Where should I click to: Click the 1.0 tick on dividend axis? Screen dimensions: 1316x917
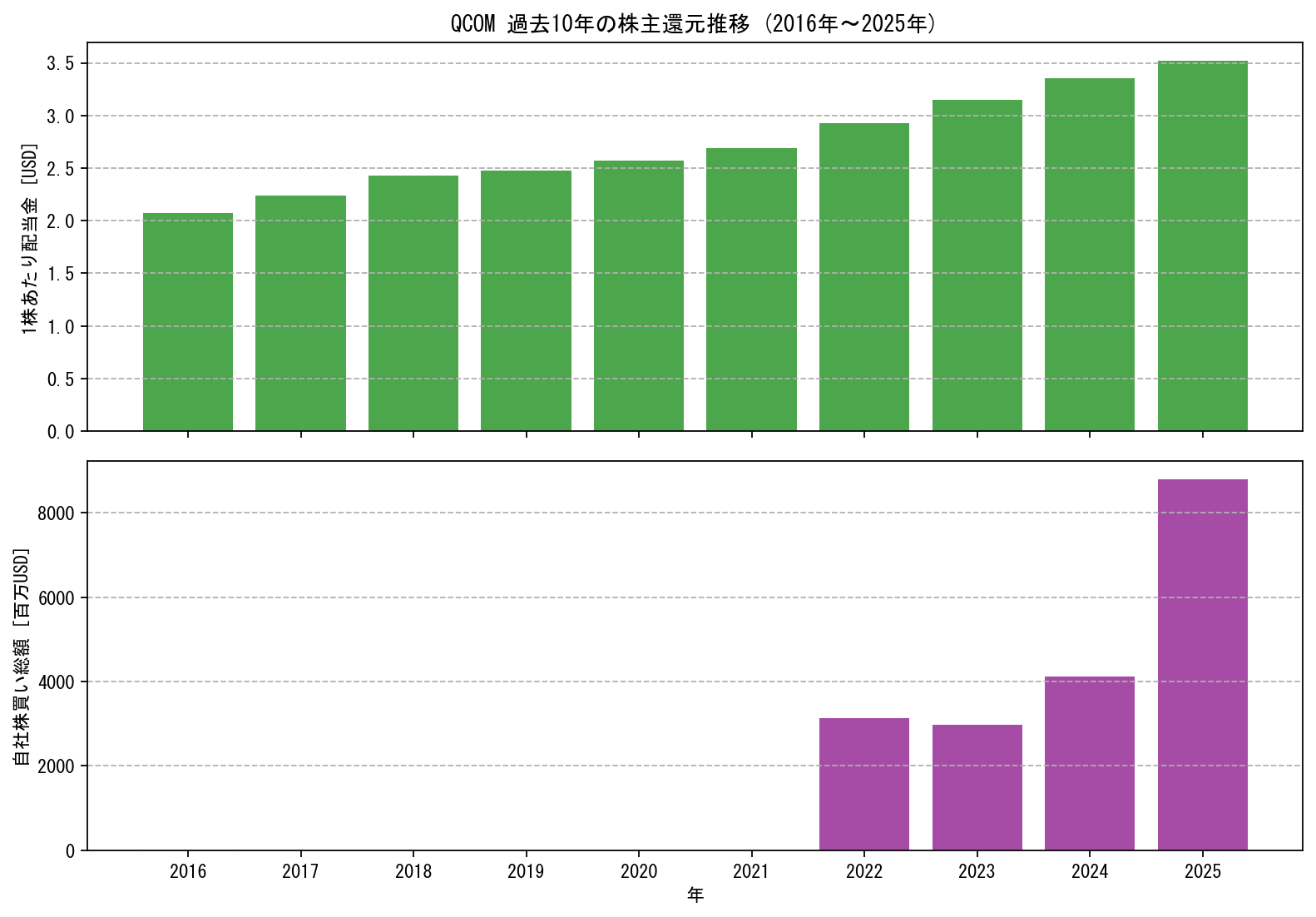(60, 327)
